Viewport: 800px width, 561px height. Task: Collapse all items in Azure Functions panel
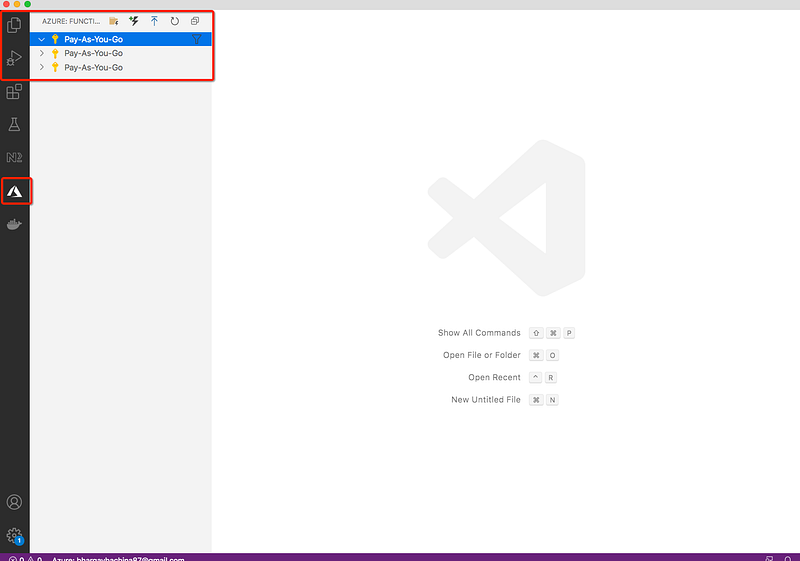pos(195,21)
